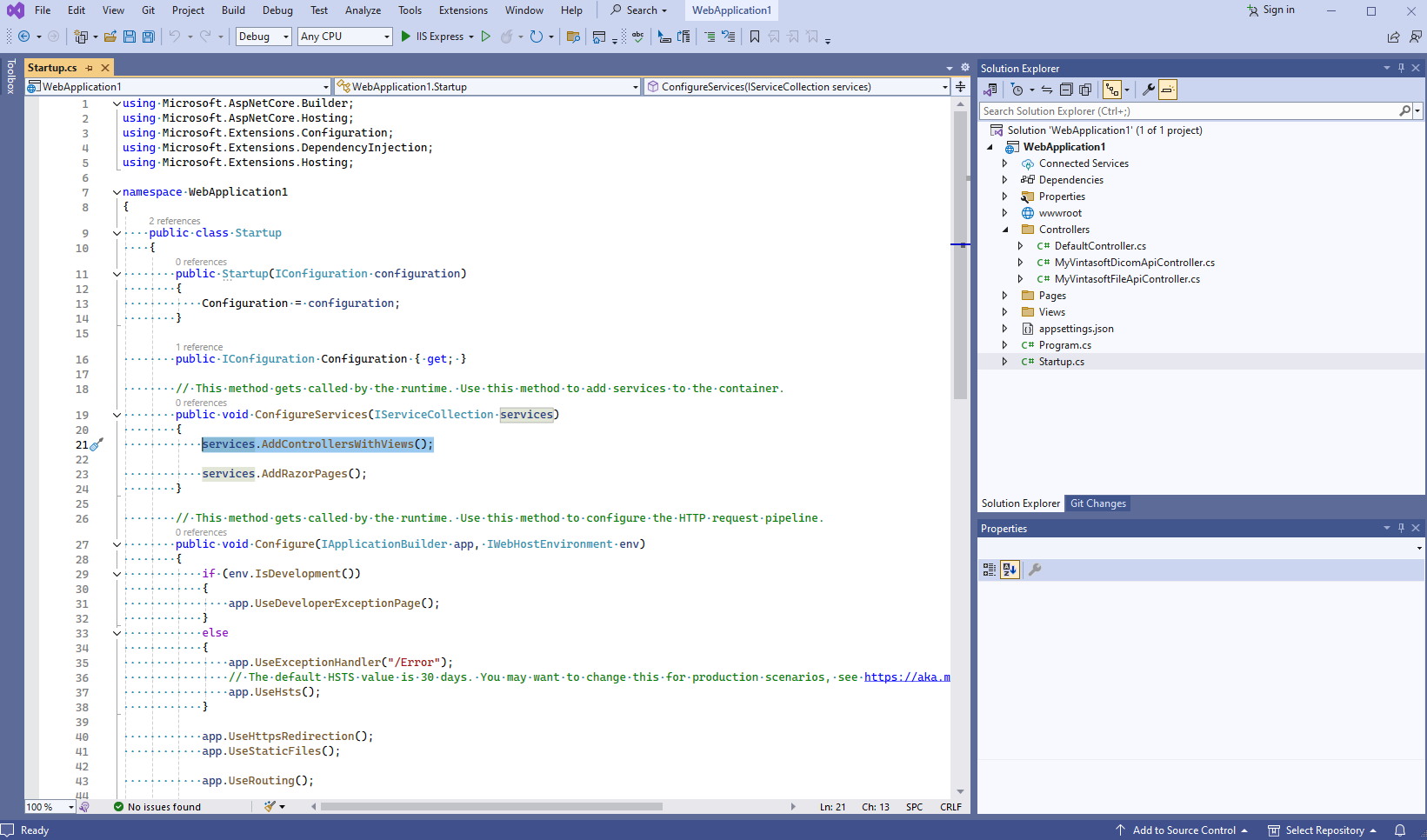This screenshot has width=1427, height=840.
Task: Click Sync with Active Document icon
Action: 1047,90
